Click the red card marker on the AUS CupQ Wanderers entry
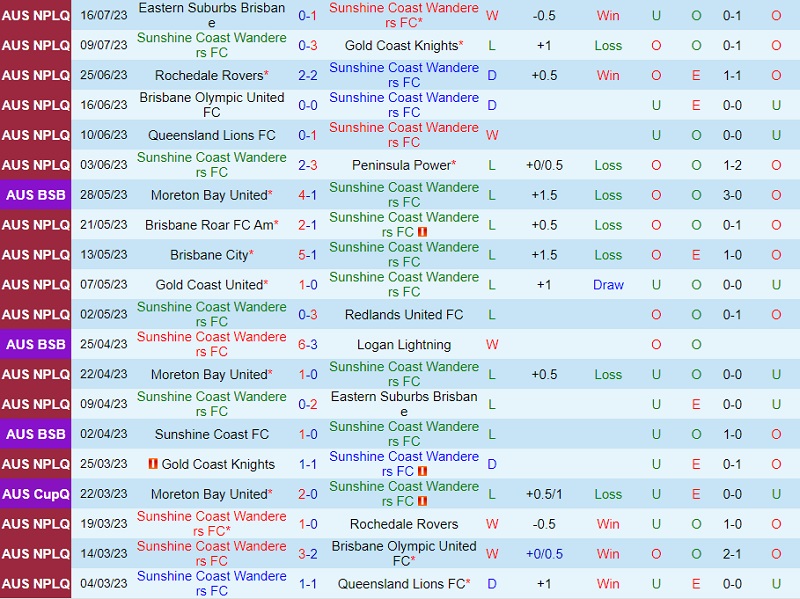This screenshot has height=599, width=800. pos(422,501)
